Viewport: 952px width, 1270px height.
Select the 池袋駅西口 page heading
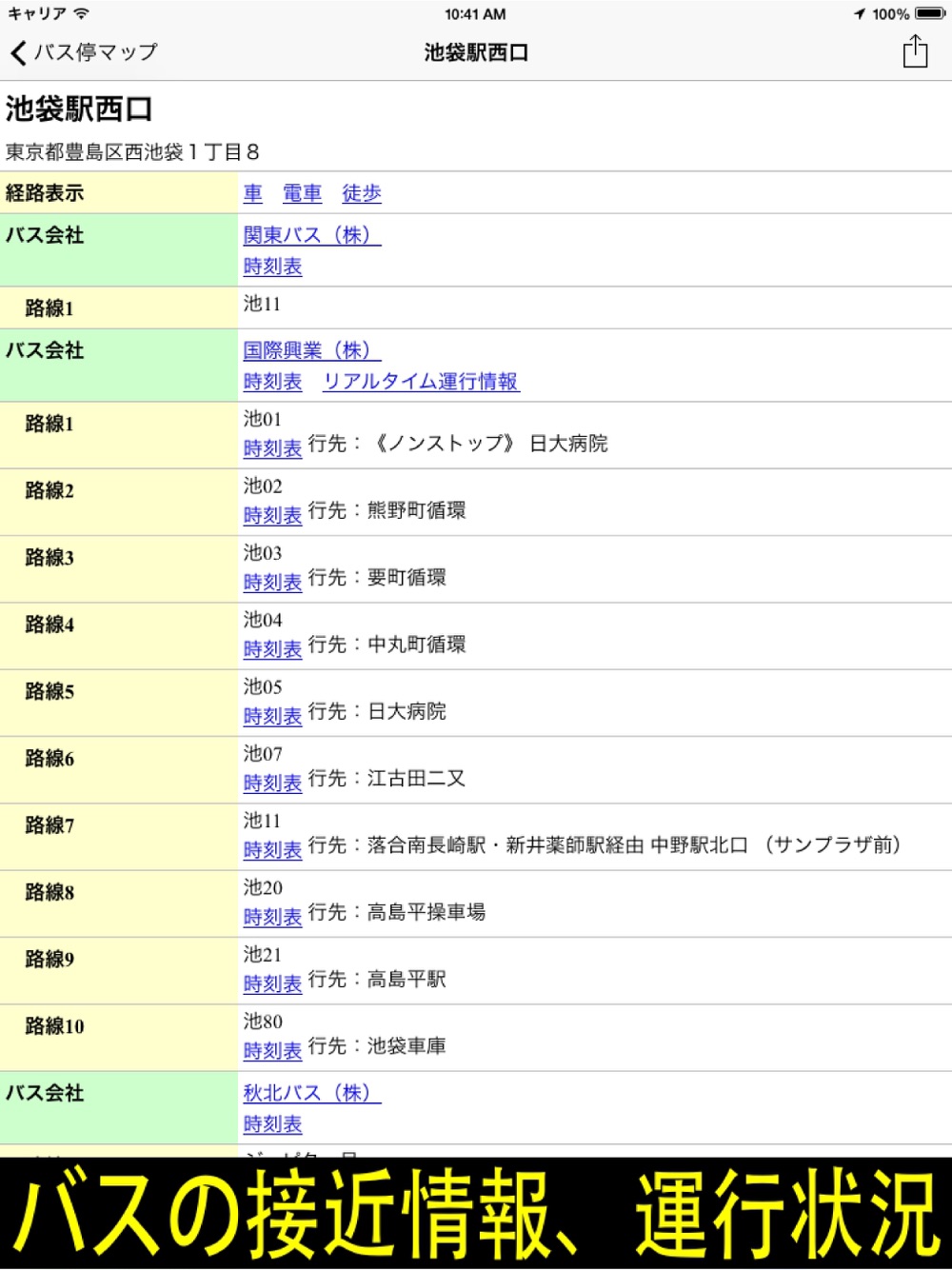coord(79,109)
